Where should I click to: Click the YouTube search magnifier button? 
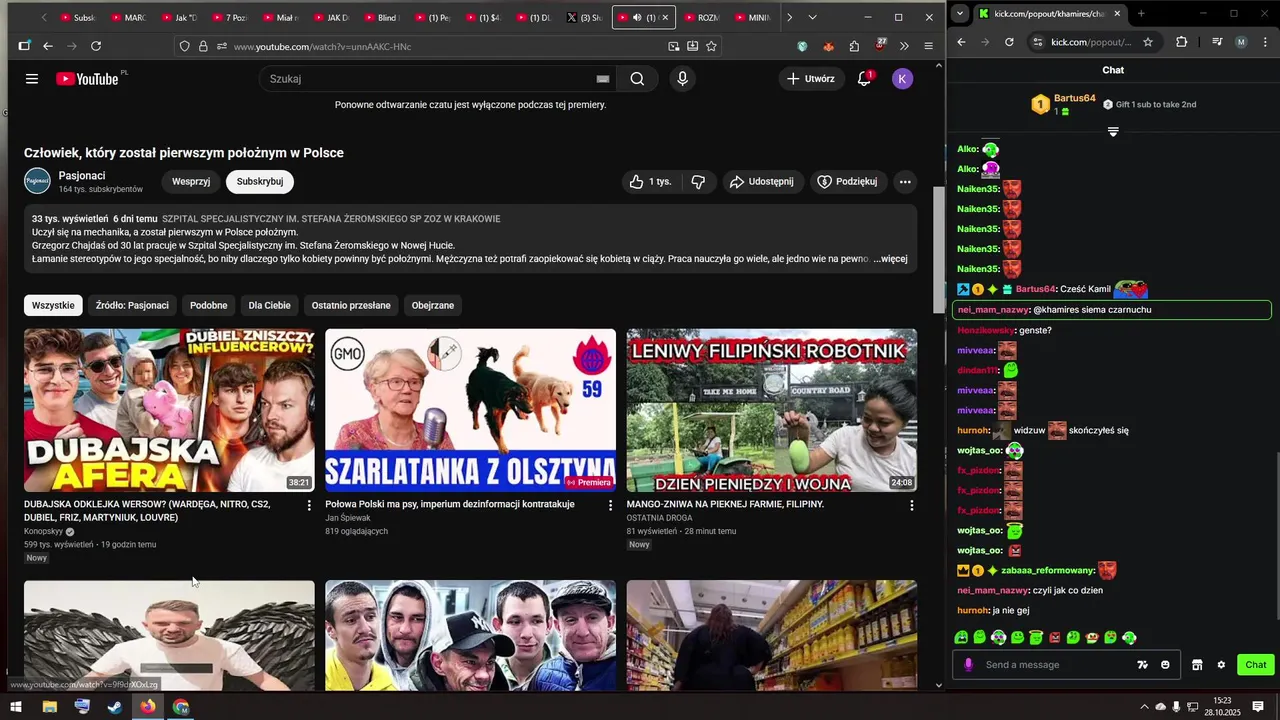point(637,79)
